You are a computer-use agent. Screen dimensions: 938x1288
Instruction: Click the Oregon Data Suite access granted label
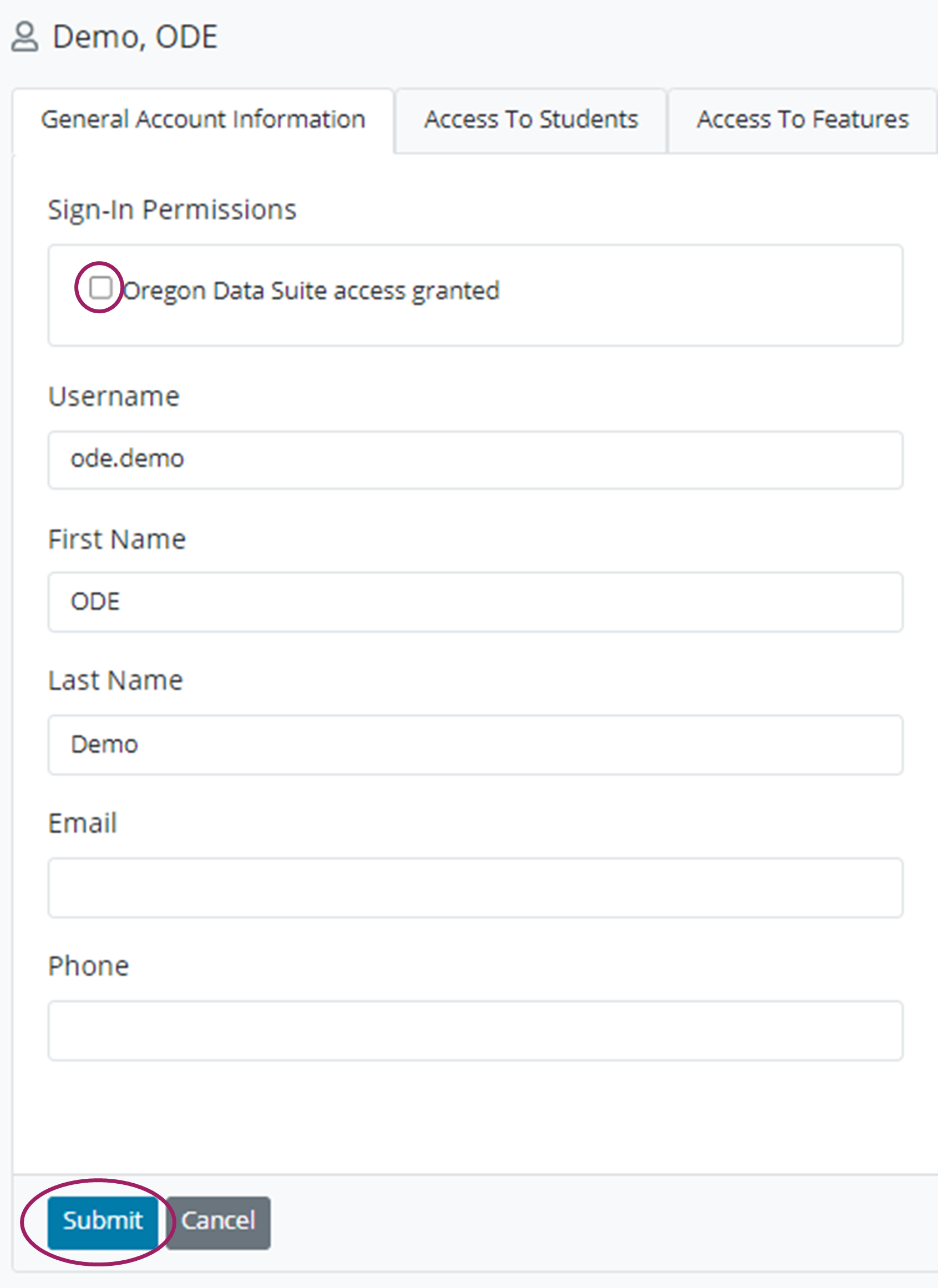point(312,289)
